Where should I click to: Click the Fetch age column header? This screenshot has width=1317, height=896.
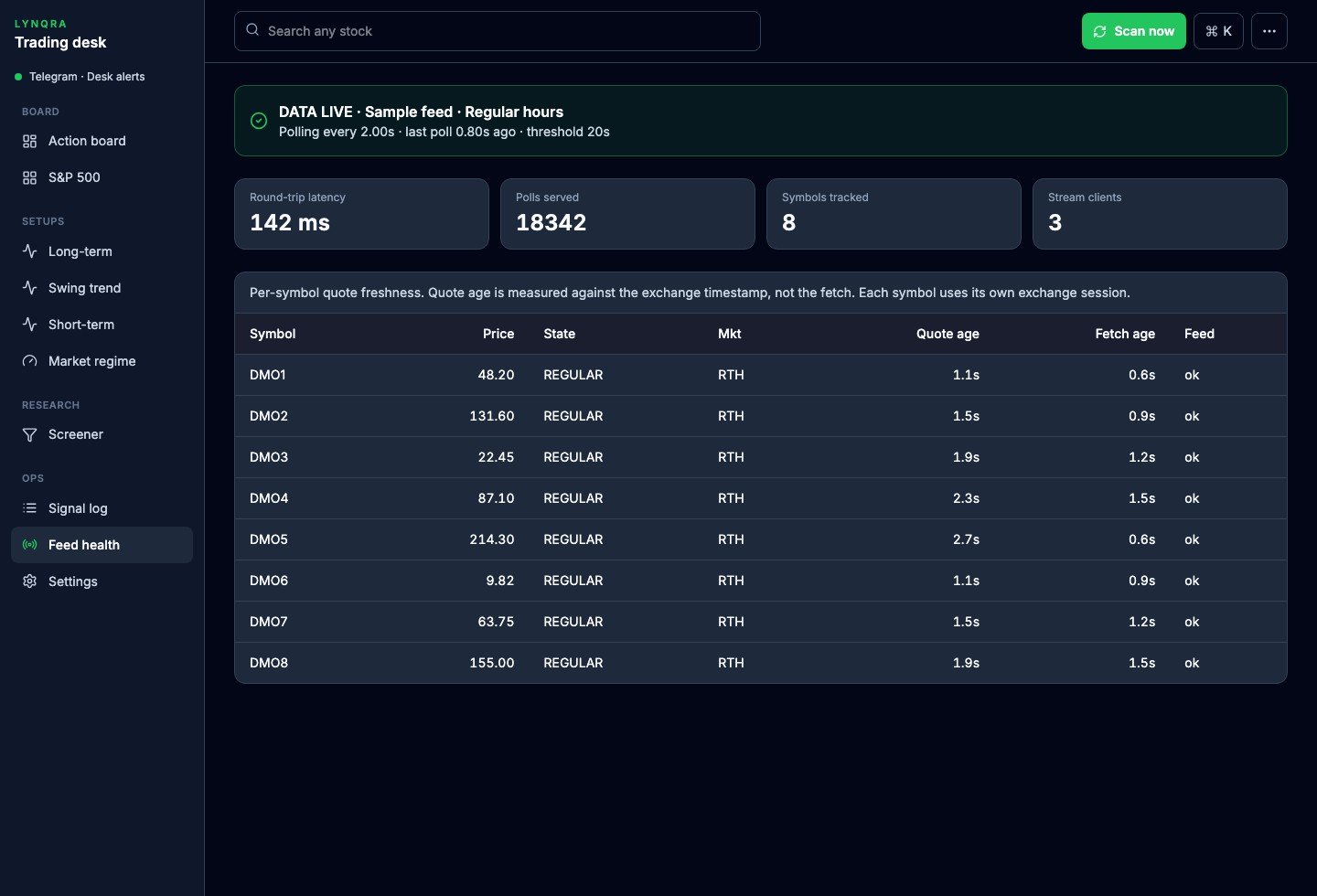coord(1125,334)
